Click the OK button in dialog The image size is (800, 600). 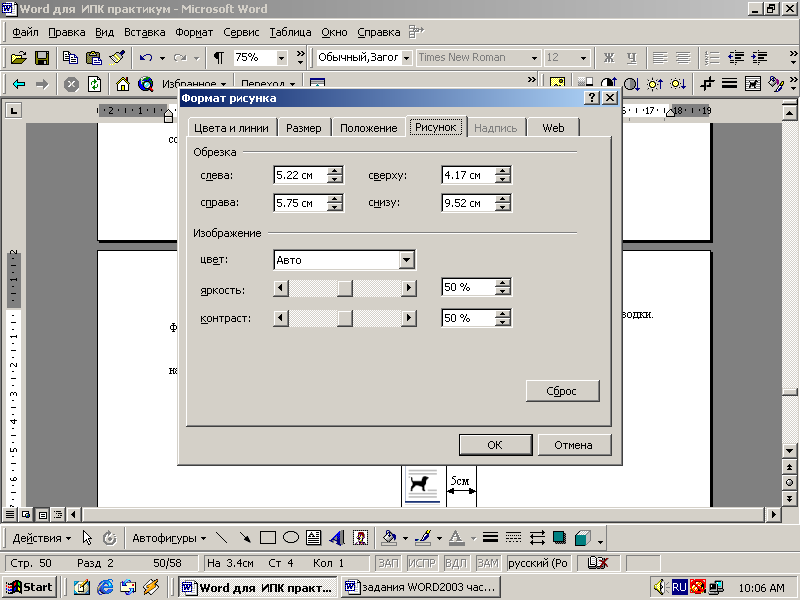click(x=495, y=445)
